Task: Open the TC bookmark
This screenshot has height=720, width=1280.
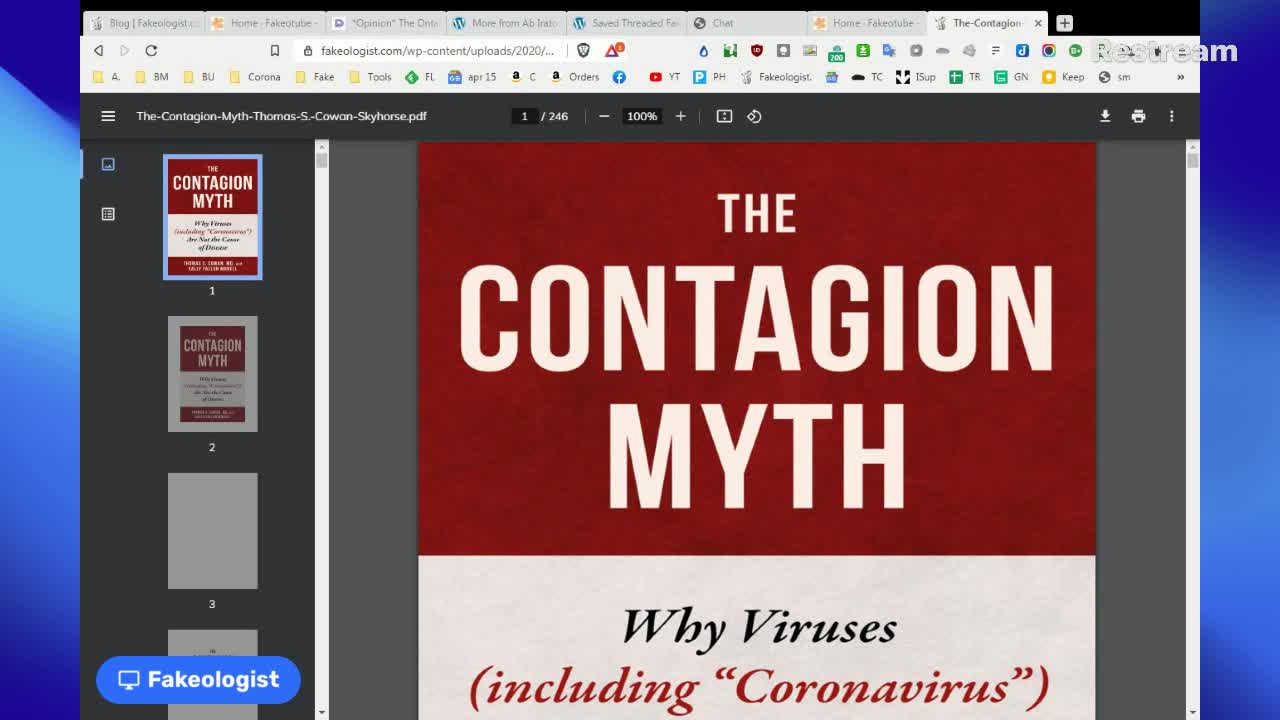Action: 867,77
